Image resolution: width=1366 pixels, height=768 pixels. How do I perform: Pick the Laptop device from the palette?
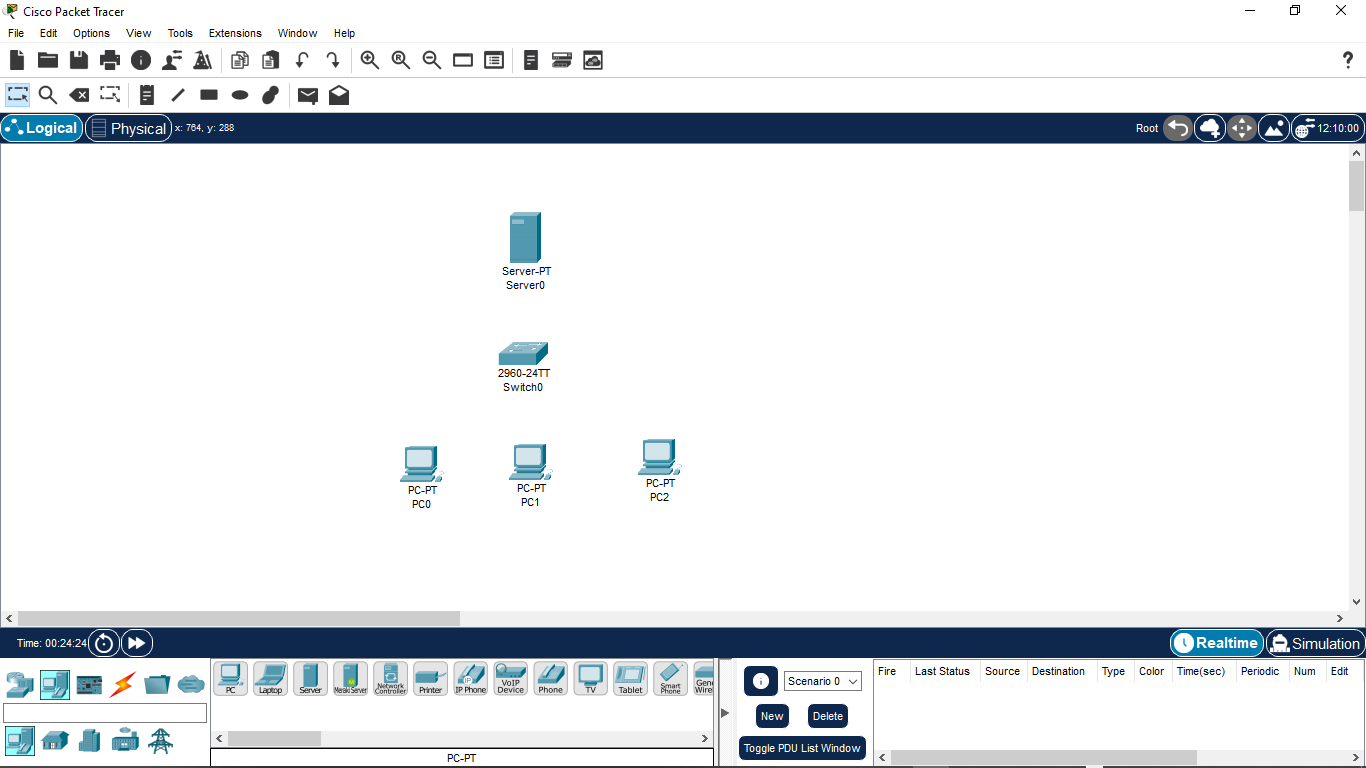(x=270, y=678)
